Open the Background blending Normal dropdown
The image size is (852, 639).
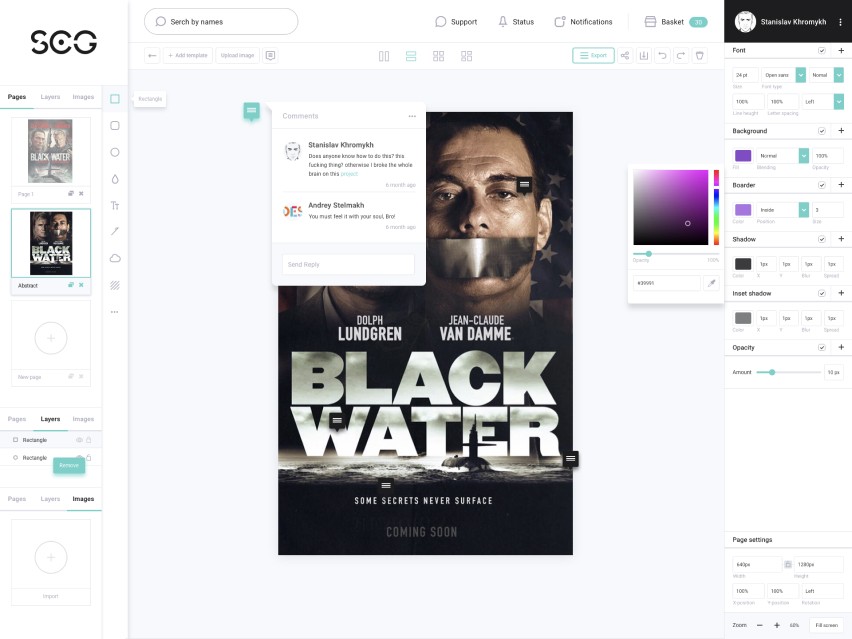tap(803, 156)
